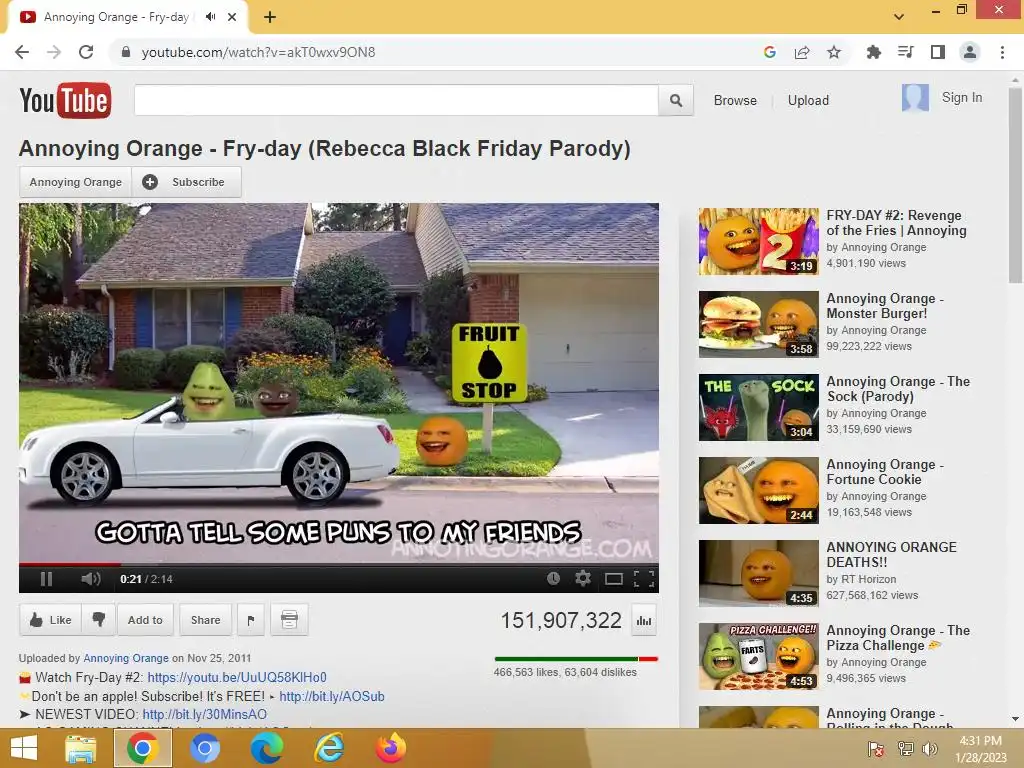The width and height of the screenshot is (1024, 768).
Task: Open the player settings gear
Action: point(583,578)
